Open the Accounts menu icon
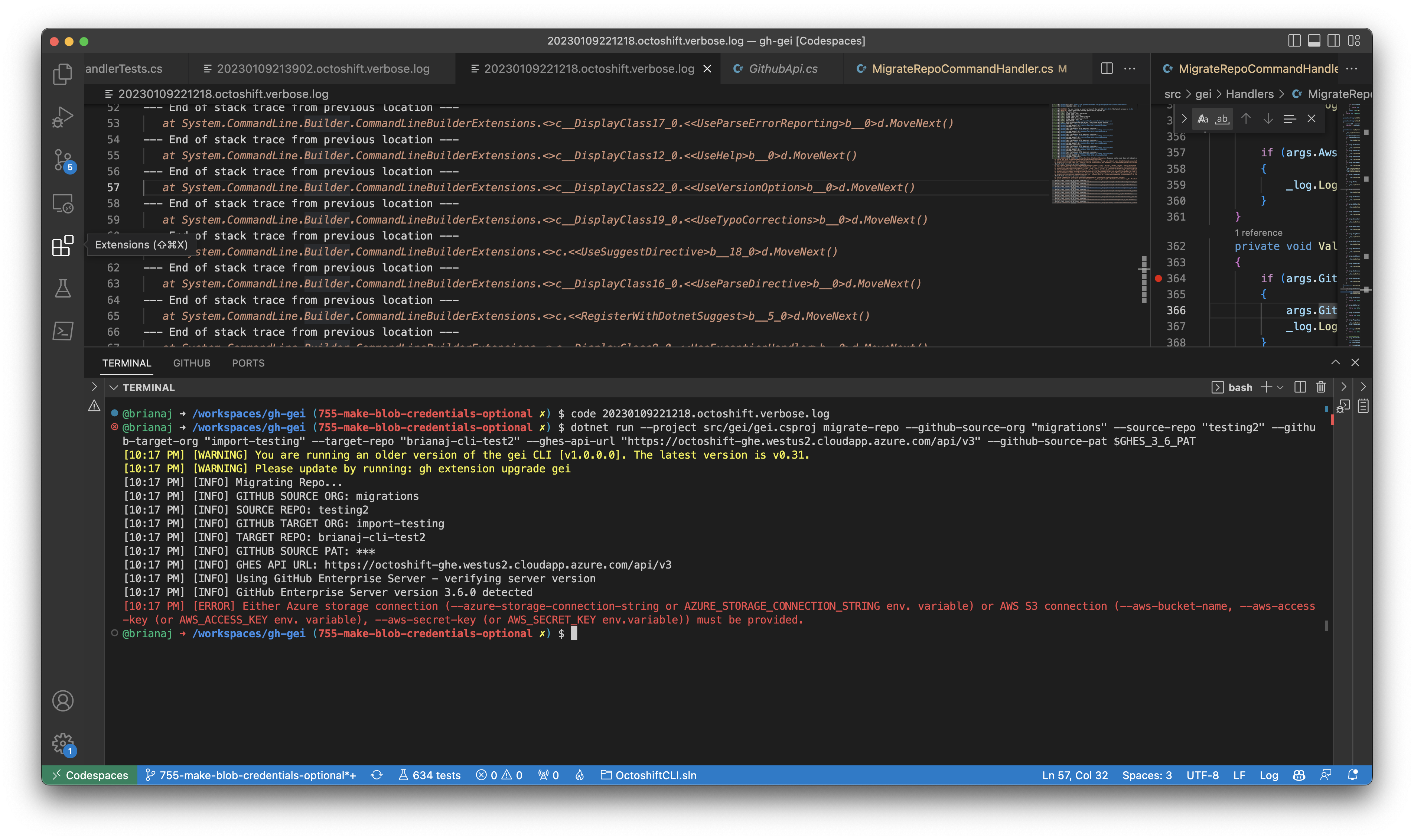Viewport: 1414px width, 840px height. pyautogui.click(x=62, y=701)
